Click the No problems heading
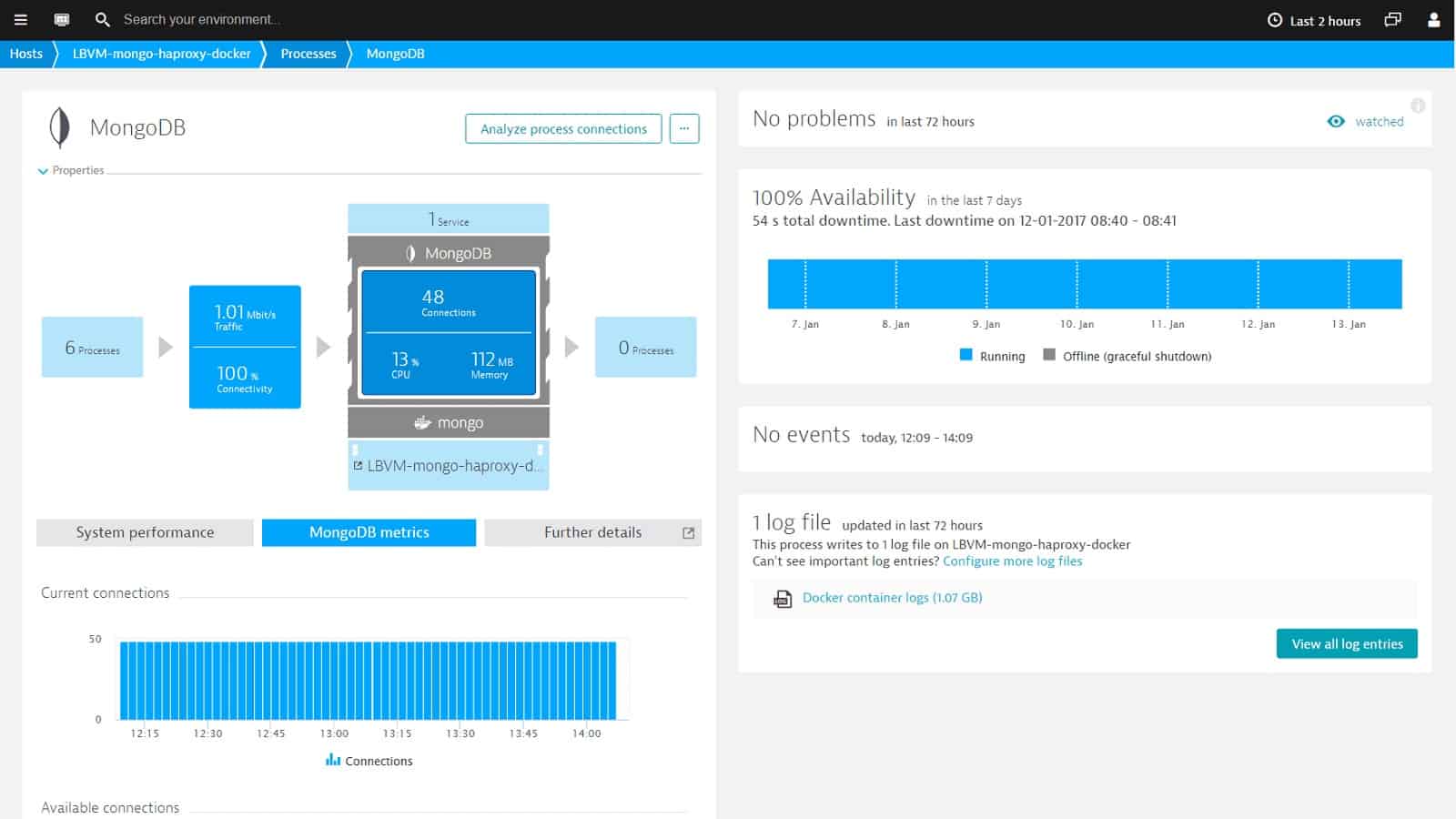 814,119
